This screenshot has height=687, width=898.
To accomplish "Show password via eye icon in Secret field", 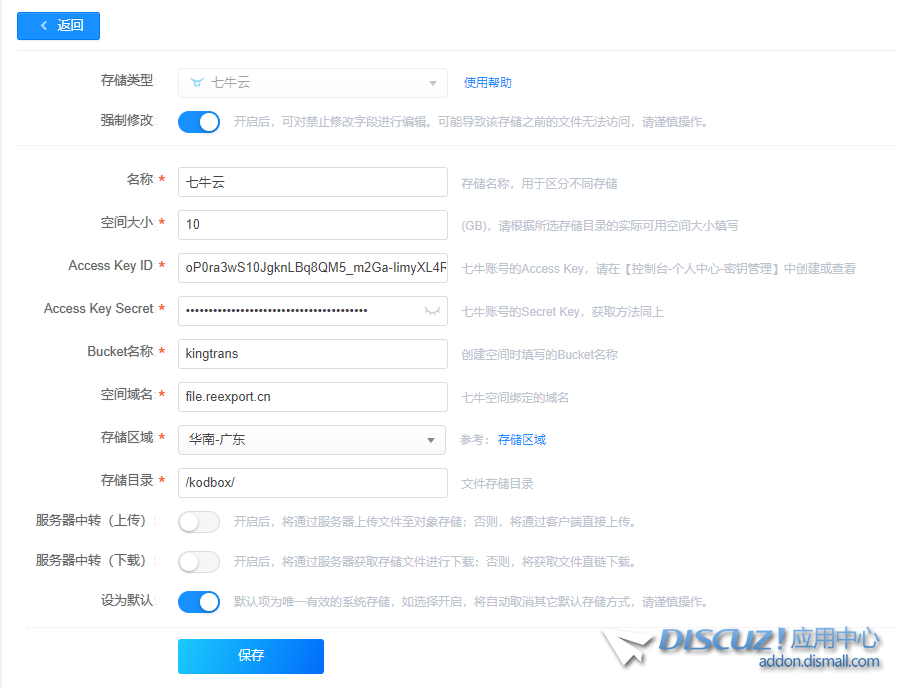I will click(x=432, y=311).
